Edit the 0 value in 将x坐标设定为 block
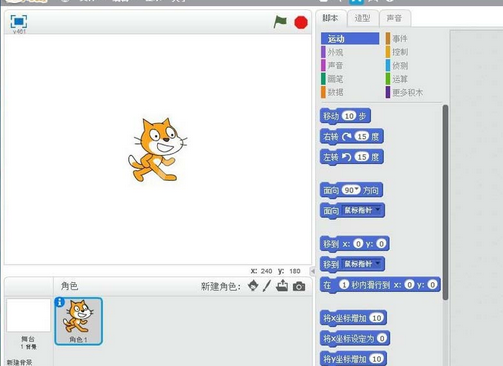The height and width of the screenshot is (366, 503). (382, 338)
